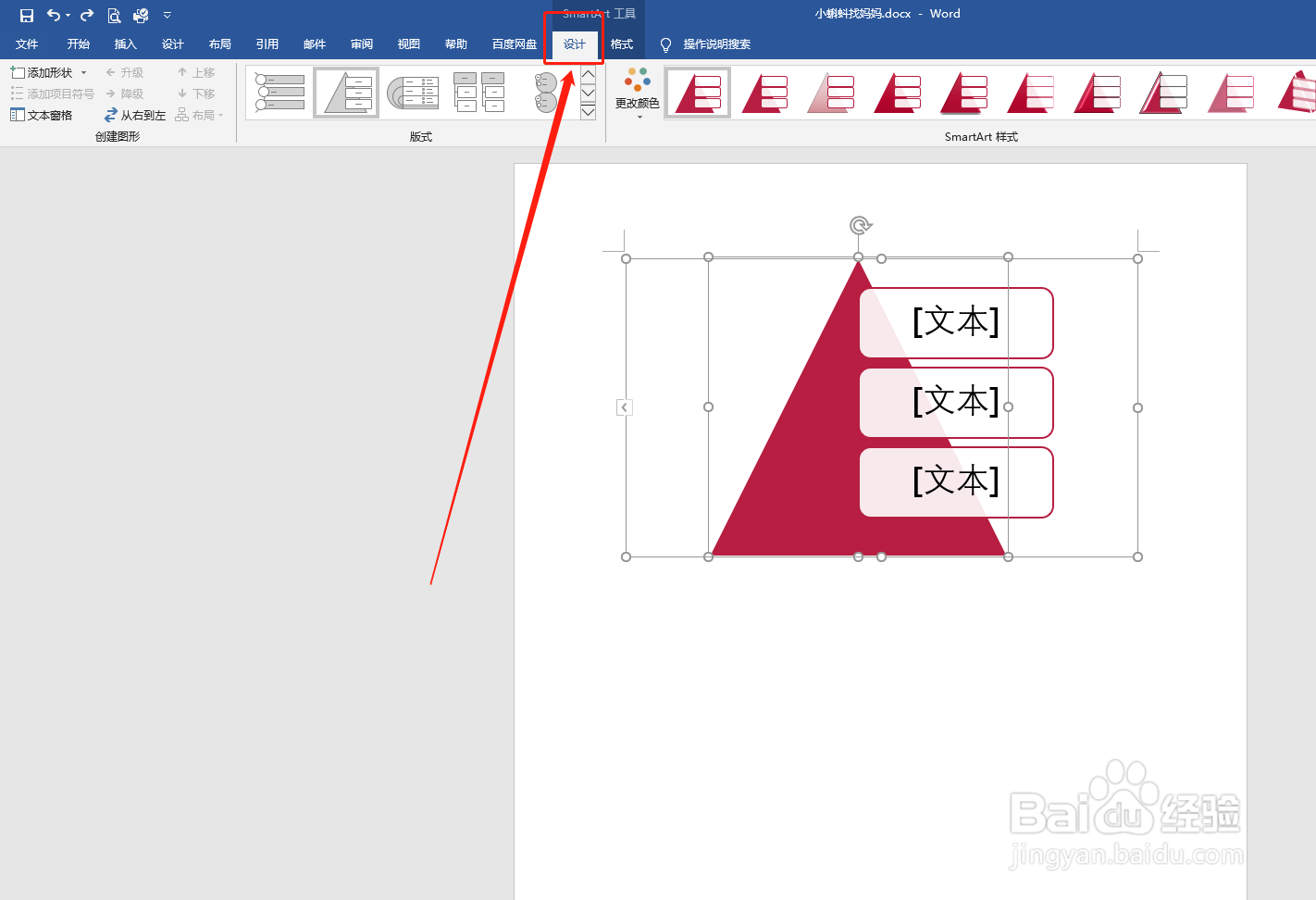Open the 帮助 ribbon tab
Viewport: 1316px width, 900px height.
click(x=456, y=44)
